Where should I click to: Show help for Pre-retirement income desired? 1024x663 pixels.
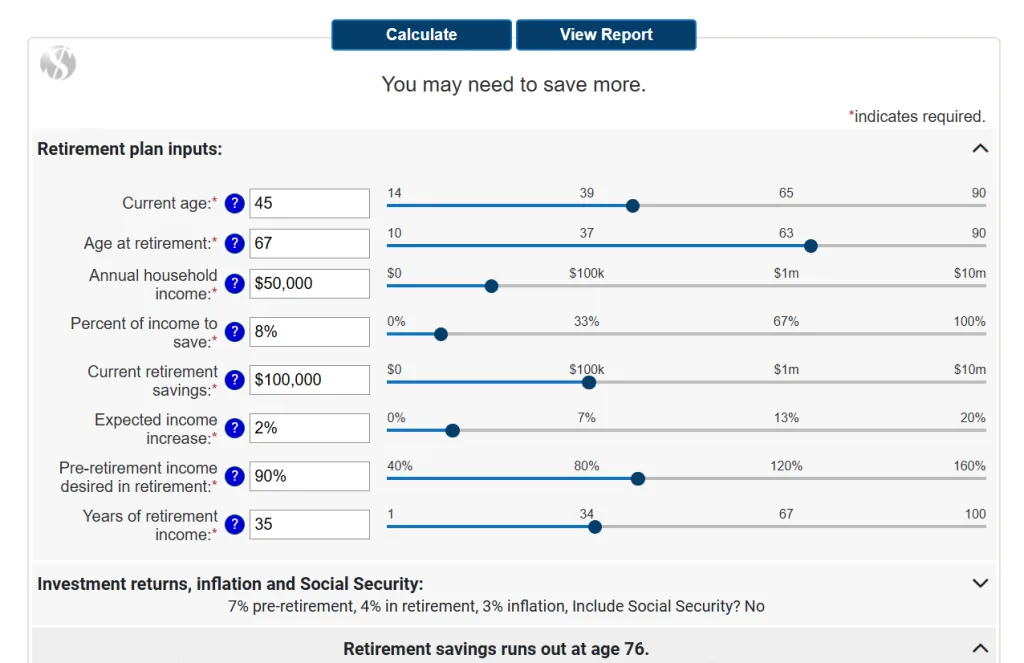(x=234, y=476)
